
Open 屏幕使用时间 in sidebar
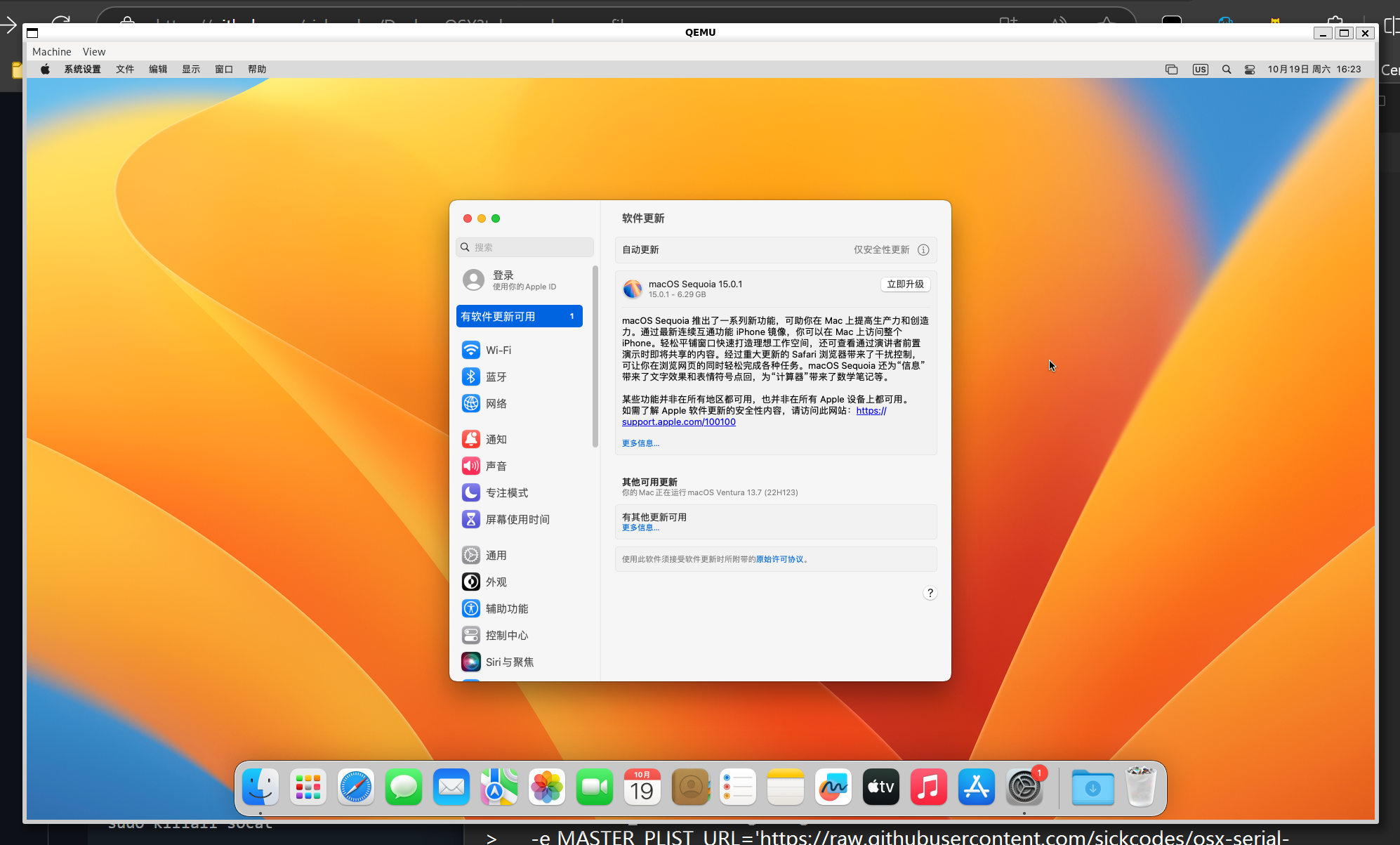pyautogui.click(x=520, y=519)
